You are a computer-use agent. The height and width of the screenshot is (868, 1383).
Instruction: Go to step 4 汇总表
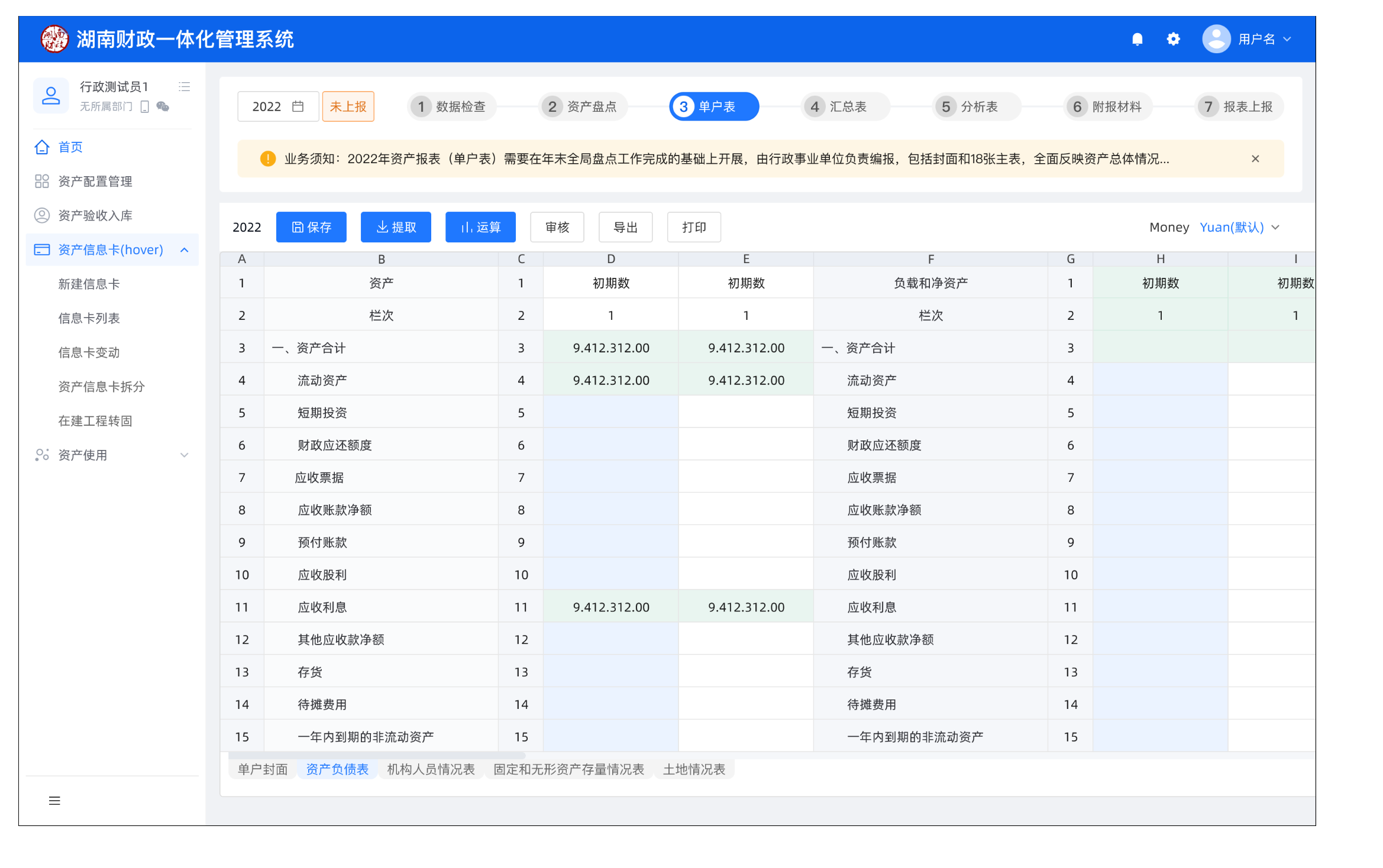click(x=845, y=106)
